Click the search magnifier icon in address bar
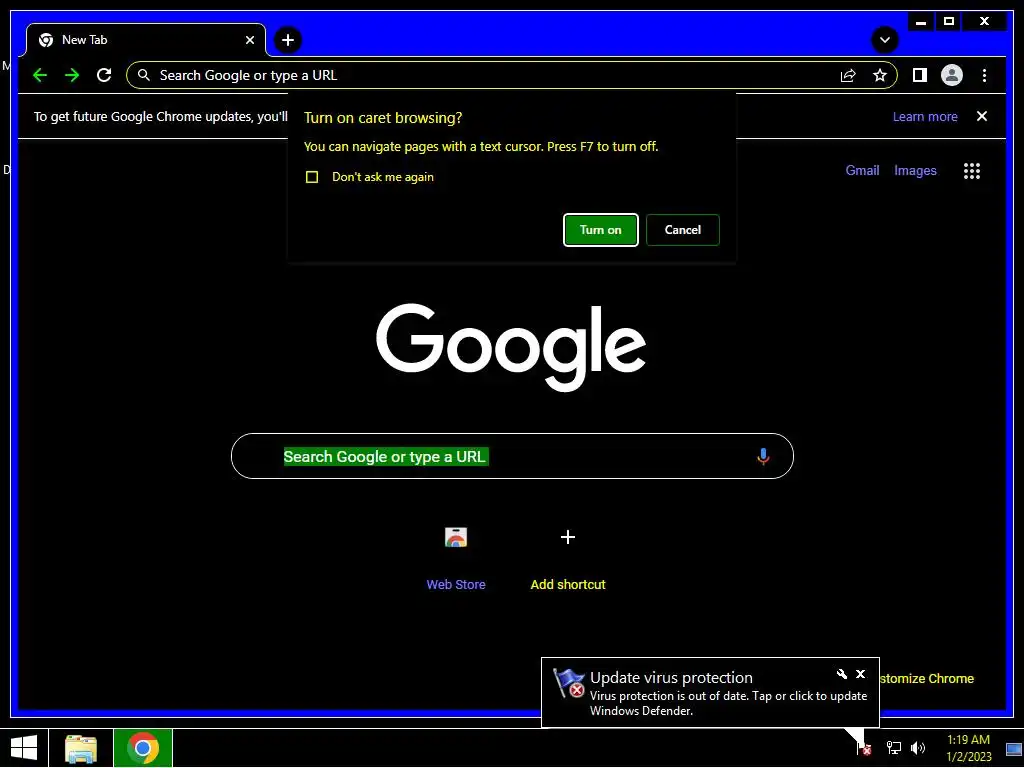Screen dimensions: 1024x768 (144, 75)
